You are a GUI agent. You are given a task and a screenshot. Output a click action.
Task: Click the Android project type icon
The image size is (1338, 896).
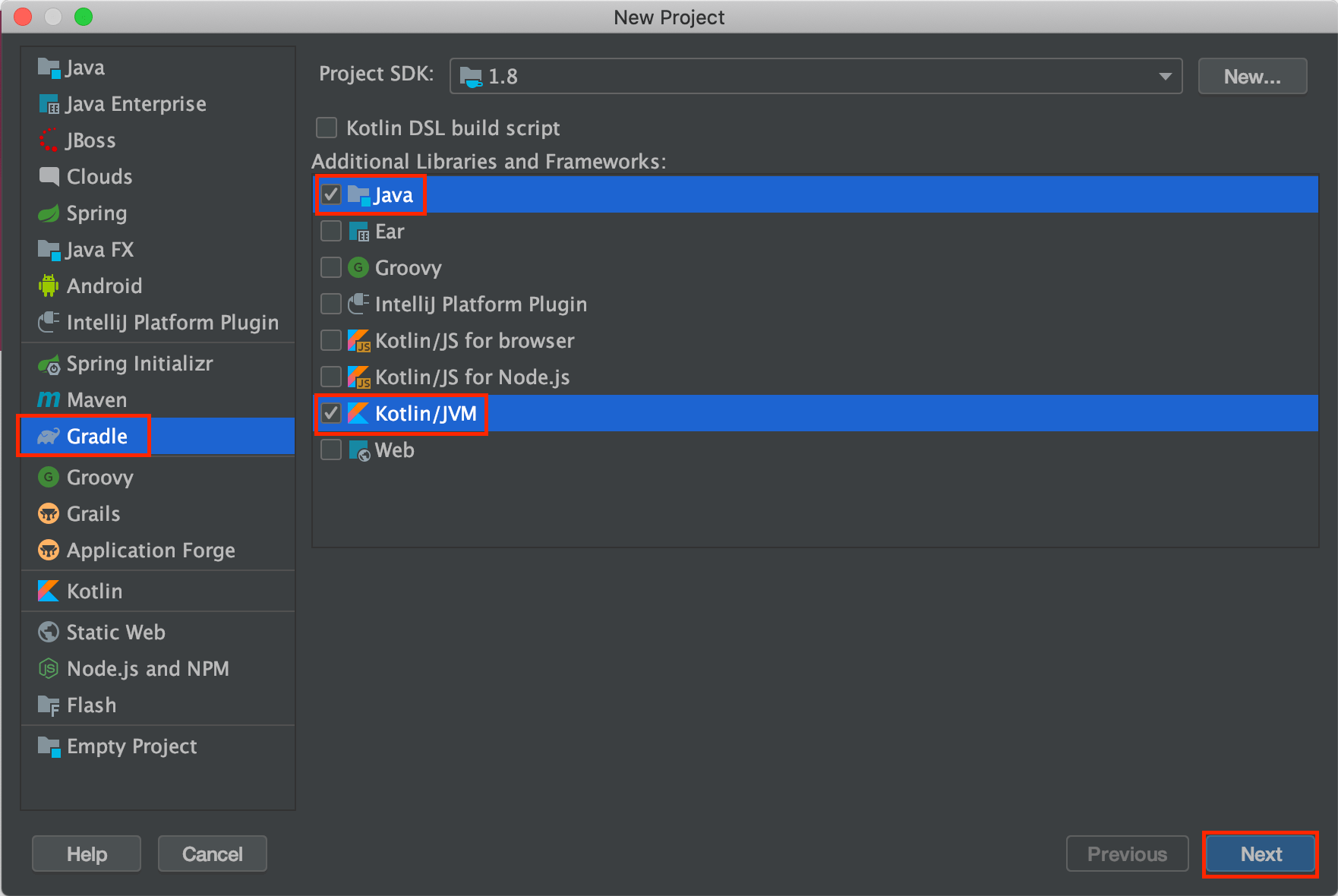pyautogui.click(x=48, y=286)
